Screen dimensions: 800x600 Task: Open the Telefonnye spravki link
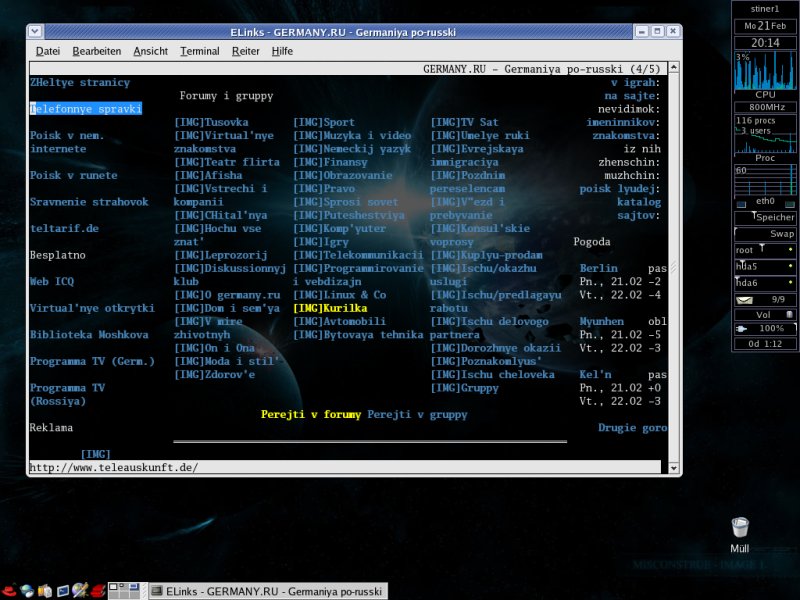click(x=86, y=109)
